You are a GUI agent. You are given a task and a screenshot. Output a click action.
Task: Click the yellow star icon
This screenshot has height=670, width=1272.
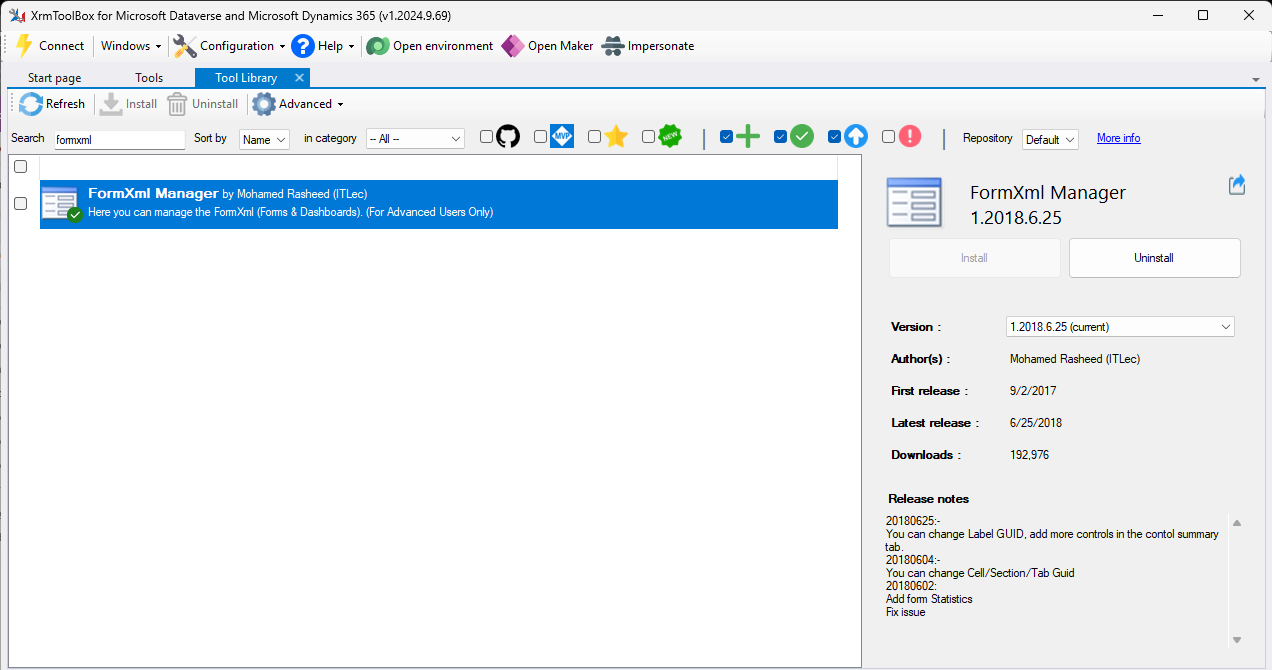tap(616, 137)
